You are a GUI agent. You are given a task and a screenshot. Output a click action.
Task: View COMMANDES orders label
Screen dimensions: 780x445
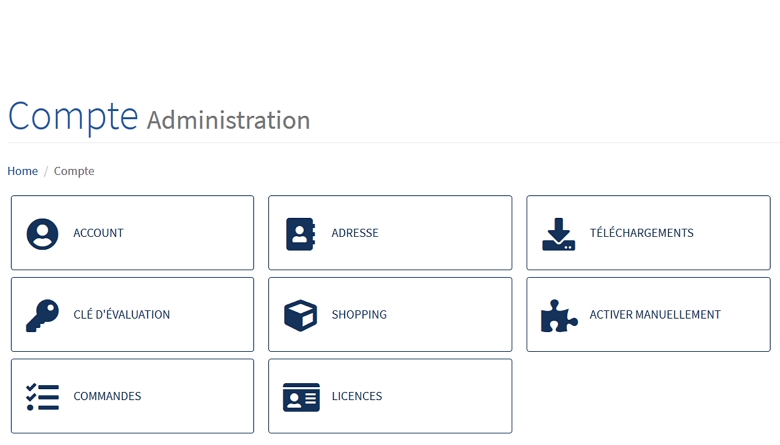[x=107, y=396]
